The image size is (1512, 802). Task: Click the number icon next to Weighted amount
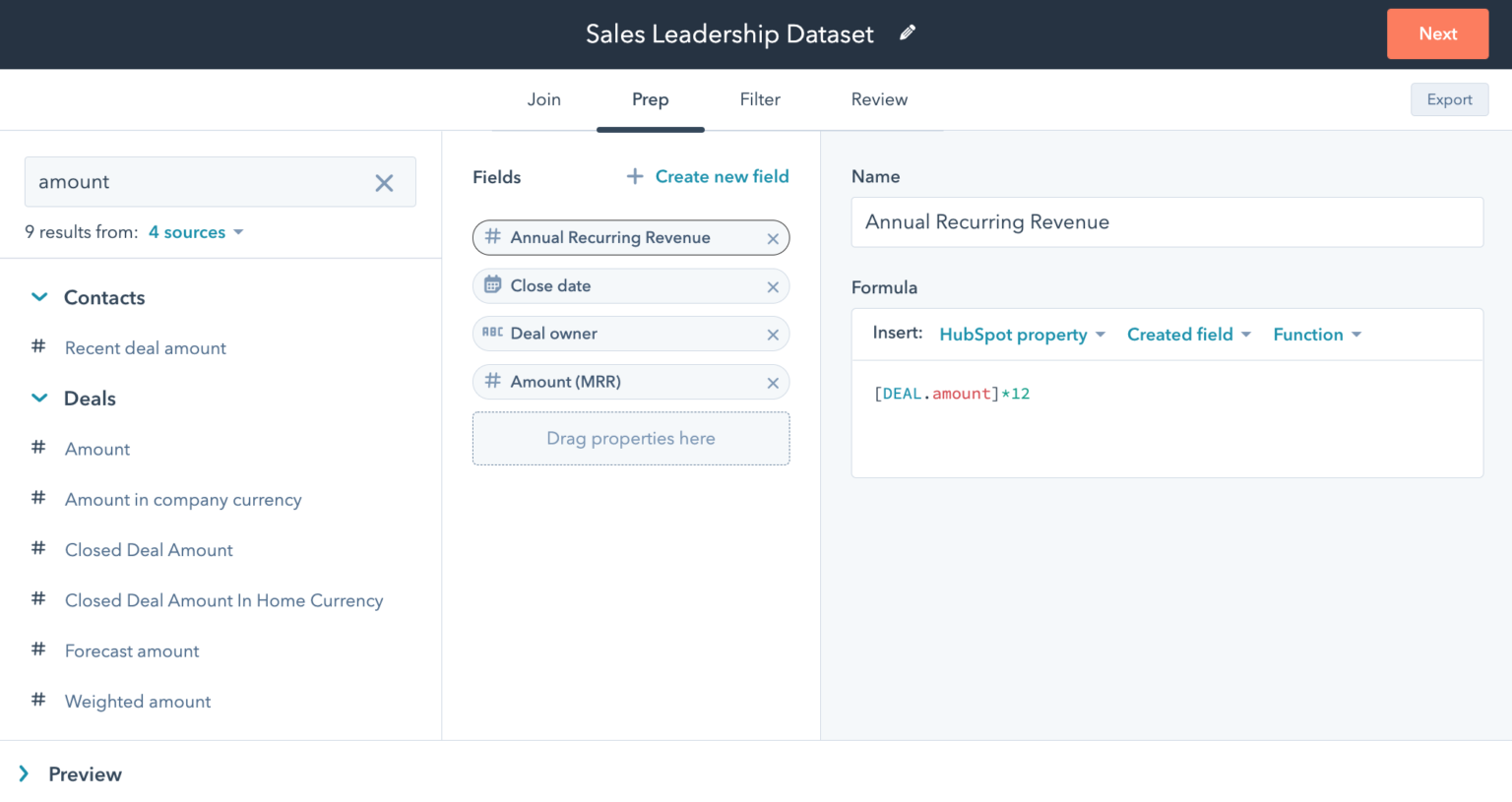click(x=38, y=701)
